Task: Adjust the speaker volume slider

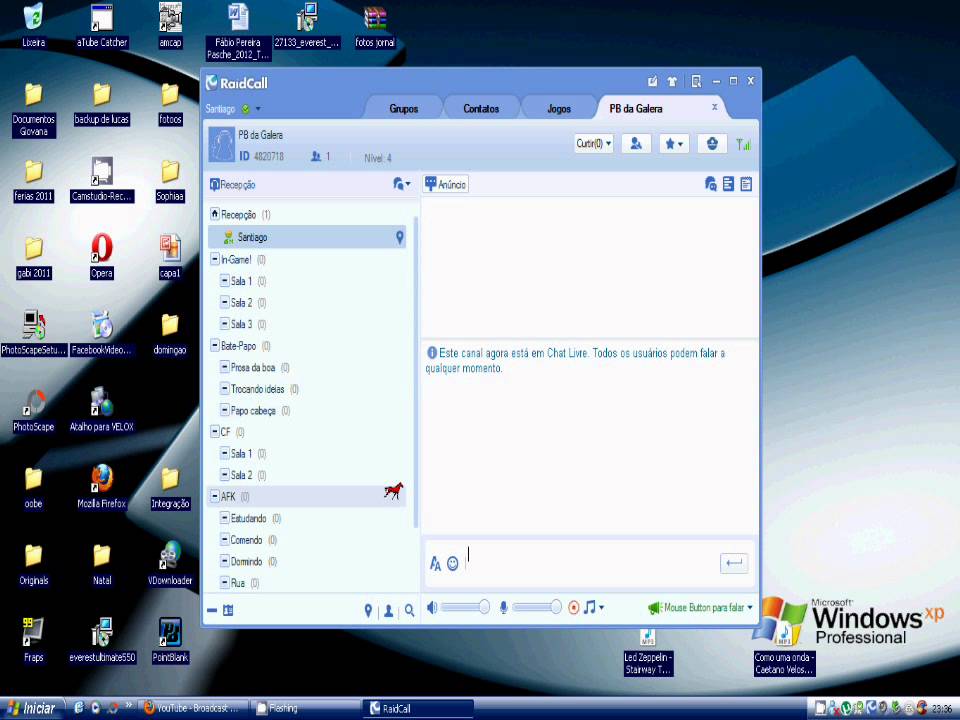Action: tap(465, 607)
